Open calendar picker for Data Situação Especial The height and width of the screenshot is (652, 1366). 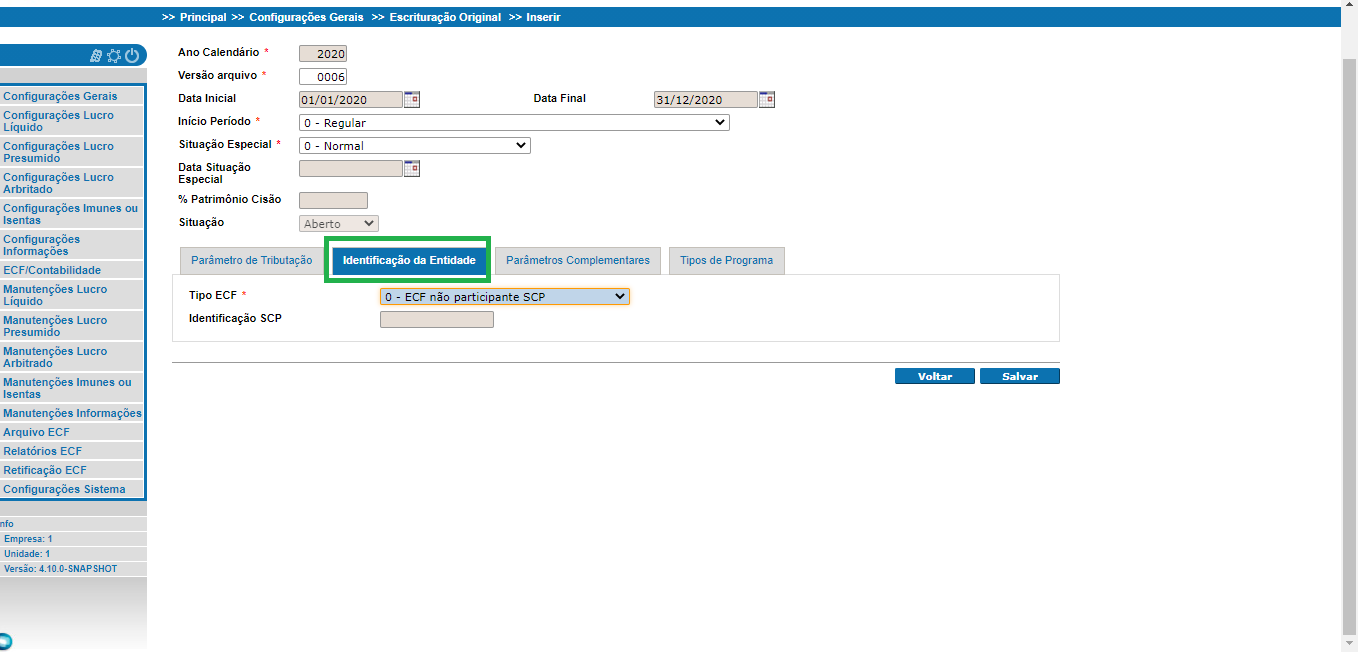click(412, 168)
